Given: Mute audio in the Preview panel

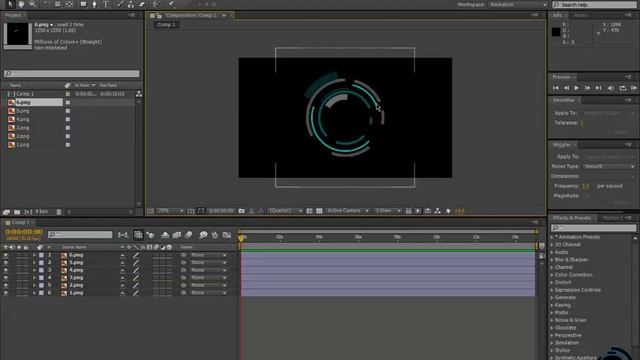Looking at the screenshot, I should pyautogui.click(x=611, y=88).
